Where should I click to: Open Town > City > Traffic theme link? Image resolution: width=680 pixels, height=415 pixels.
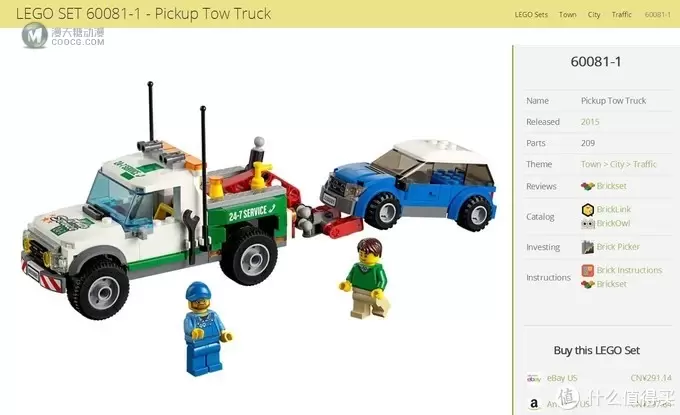click(618, 164)
